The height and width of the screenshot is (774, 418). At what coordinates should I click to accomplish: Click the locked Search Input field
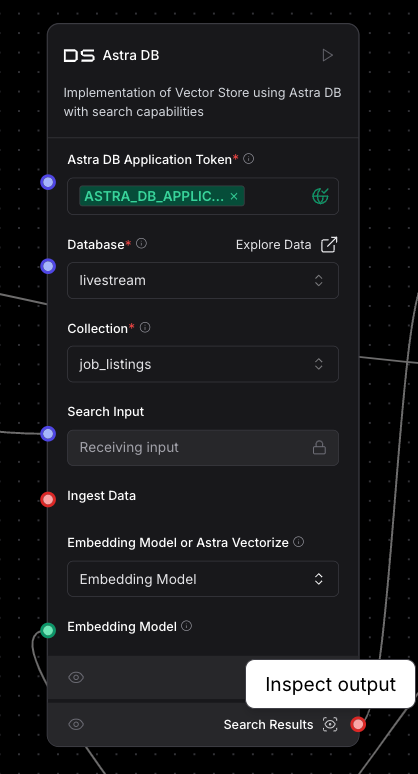[x=203, y=448]
